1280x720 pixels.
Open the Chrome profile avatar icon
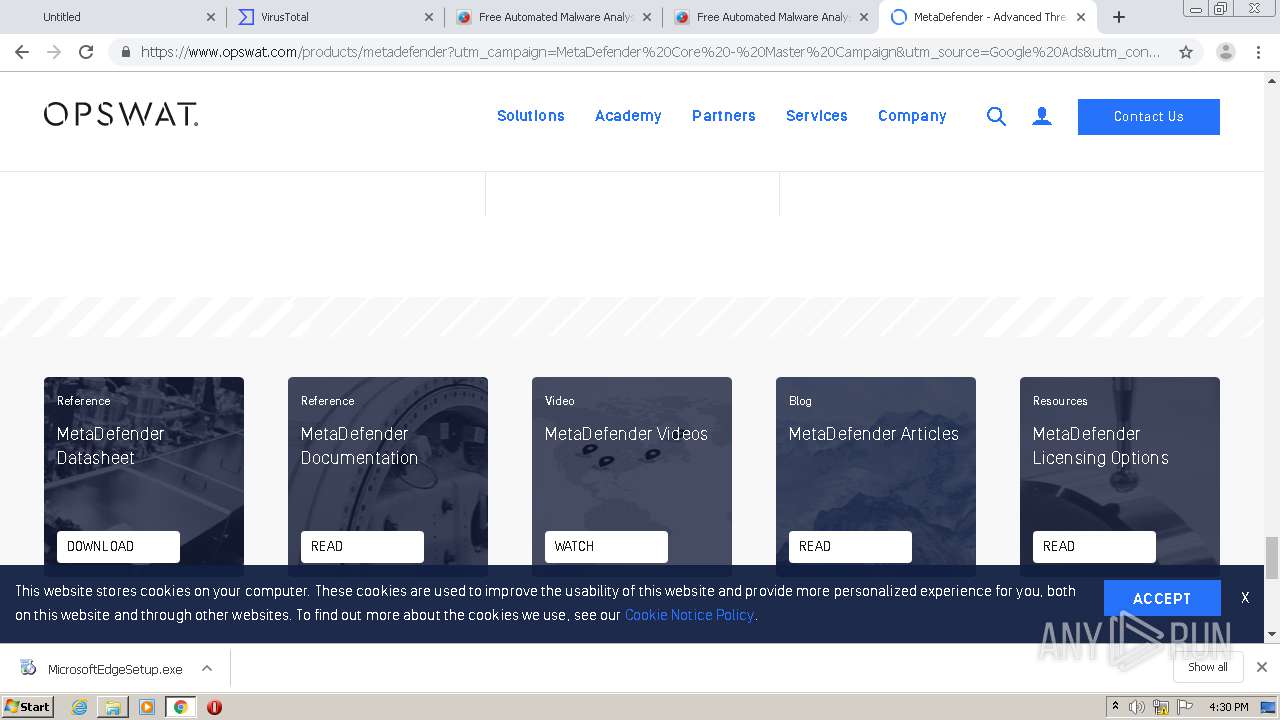click(x=1226, y=52)
